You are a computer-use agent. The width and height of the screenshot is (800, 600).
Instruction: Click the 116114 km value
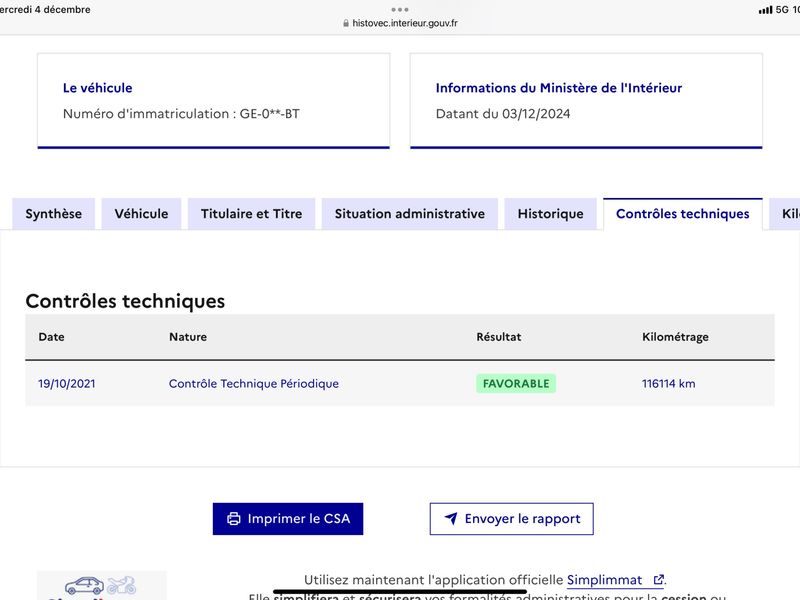tap(668, 384)
